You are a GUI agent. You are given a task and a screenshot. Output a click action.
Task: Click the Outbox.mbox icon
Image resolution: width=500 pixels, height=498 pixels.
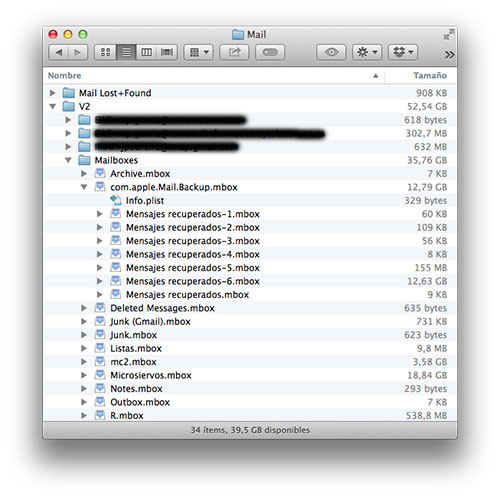pyautogui.click(x=100, y=401)
